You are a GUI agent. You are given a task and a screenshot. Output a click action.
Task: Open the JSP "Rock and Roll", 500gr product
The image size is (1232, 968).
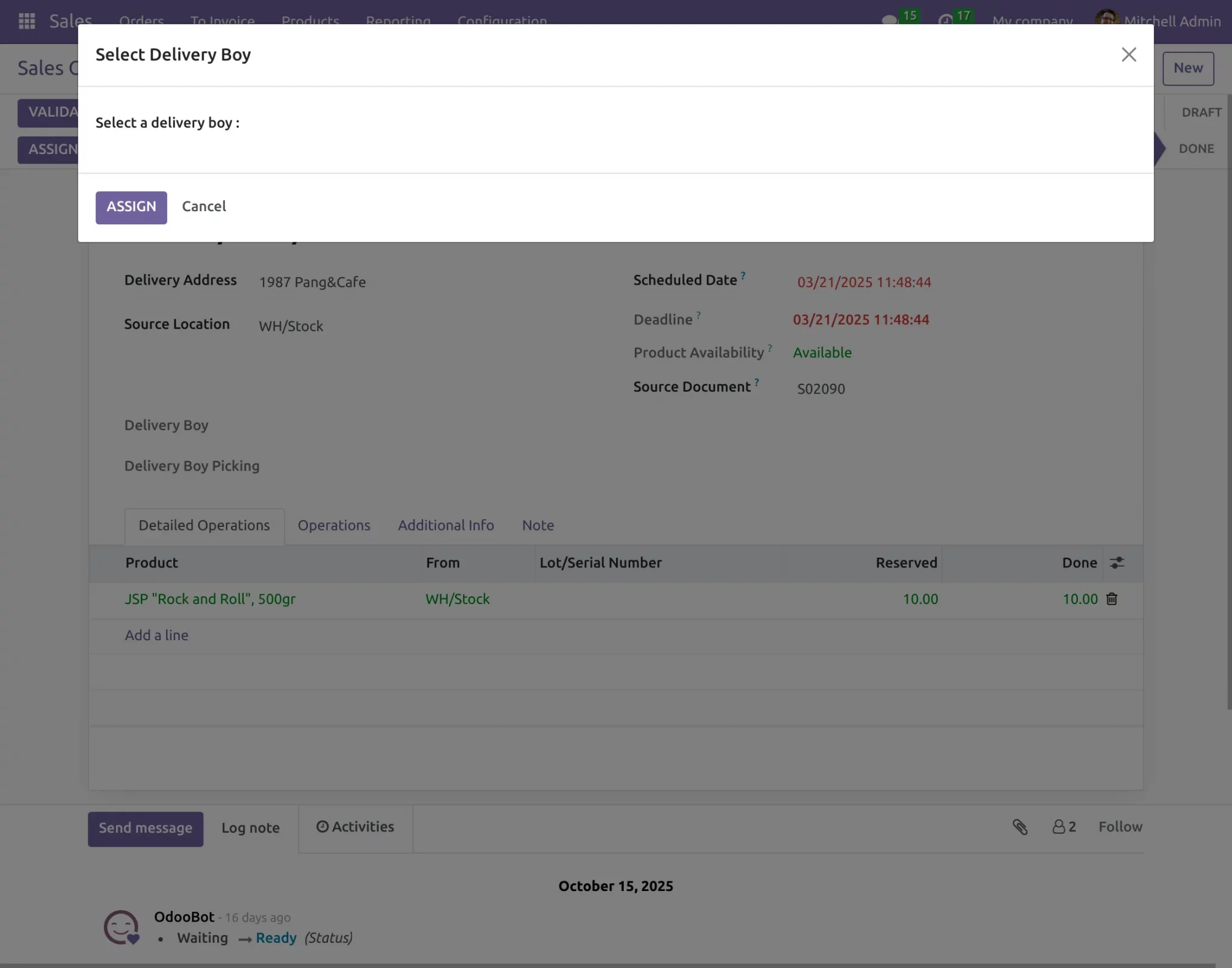[210, 599]
